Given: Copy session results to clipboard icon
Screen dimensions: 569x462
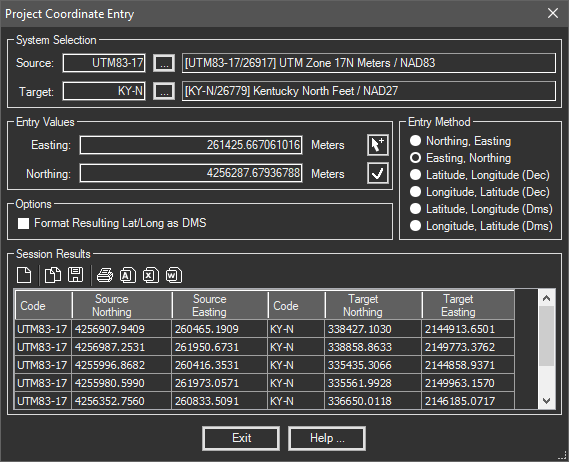Looking at the screenshot, I should tap(53, 275).
